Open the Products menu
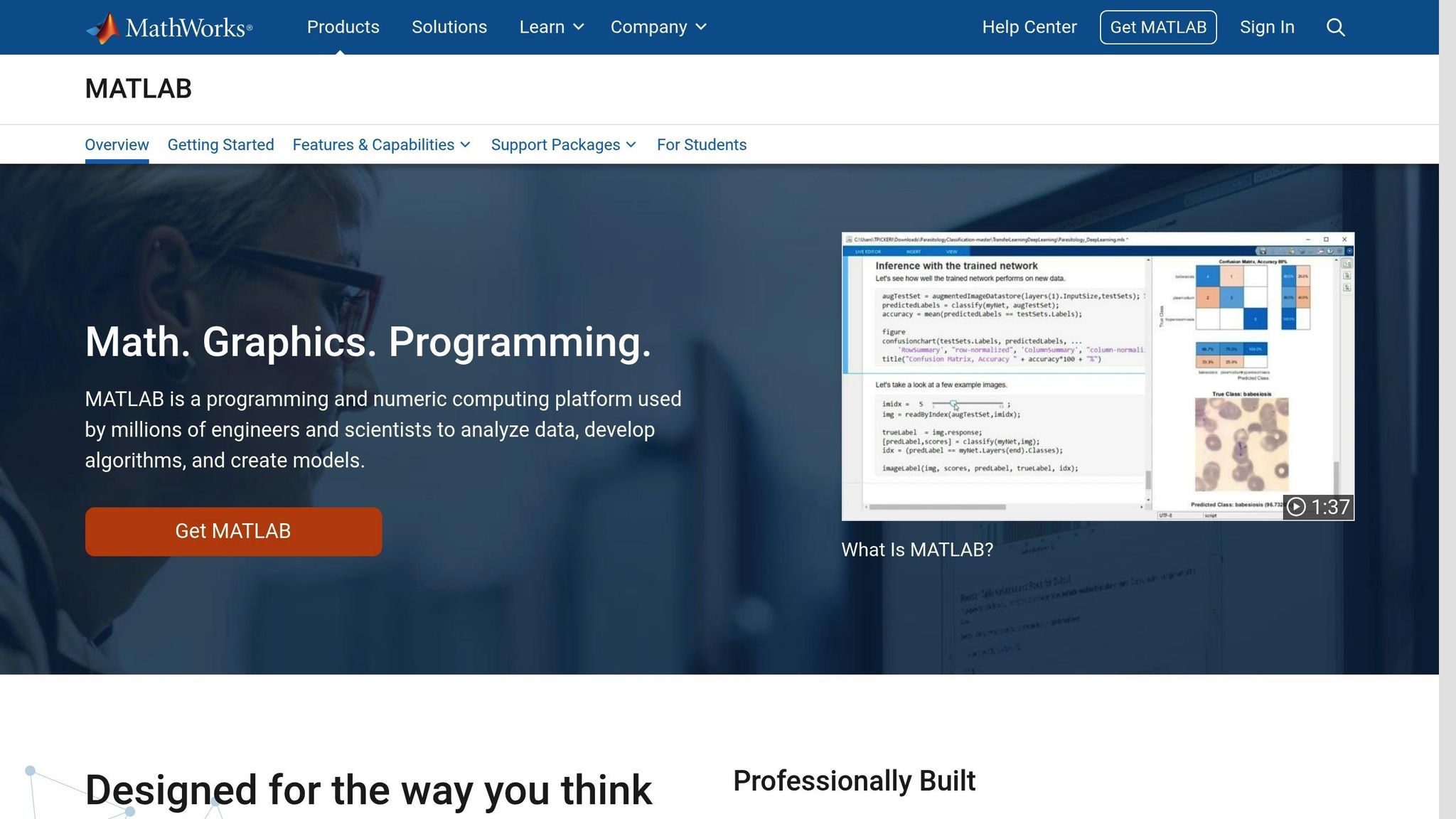1456x819 pixels. (343, 27)
